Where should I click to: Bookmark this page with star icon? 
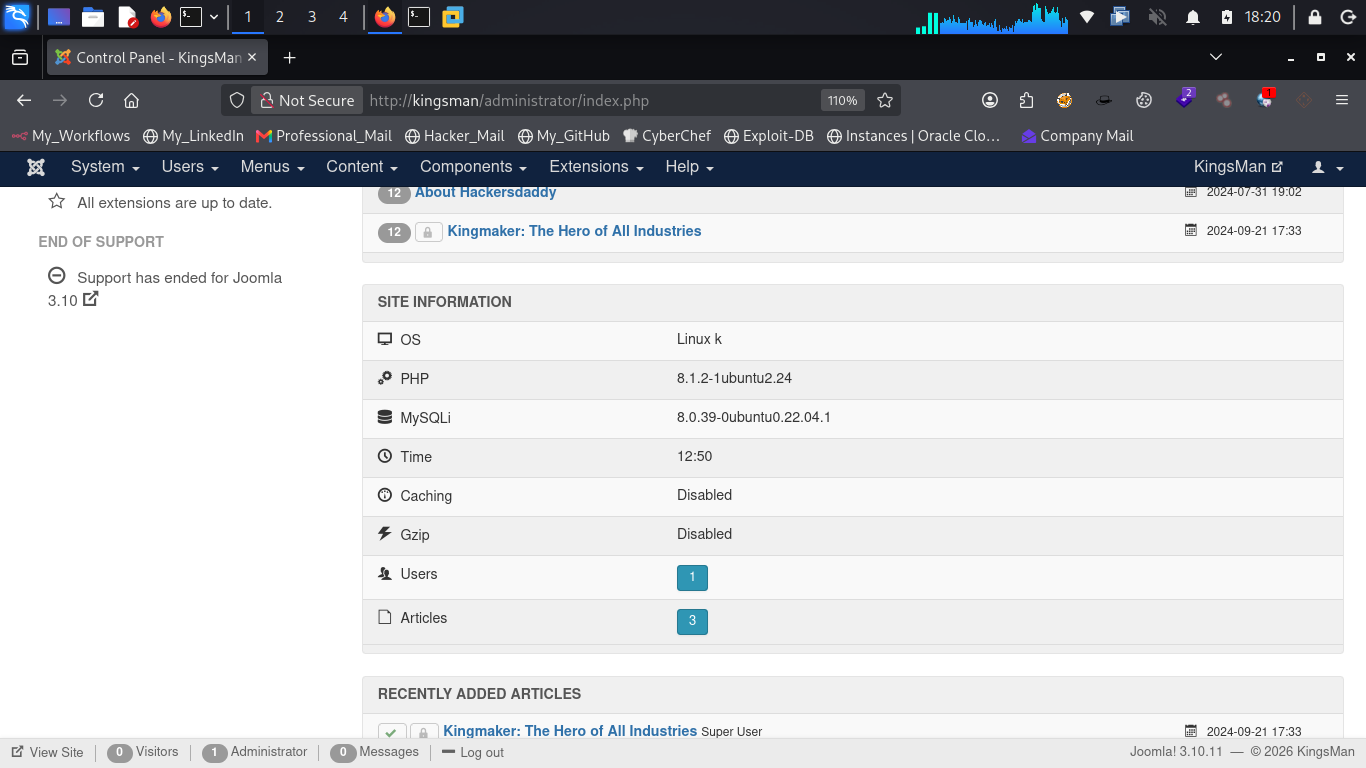[885, 100]
